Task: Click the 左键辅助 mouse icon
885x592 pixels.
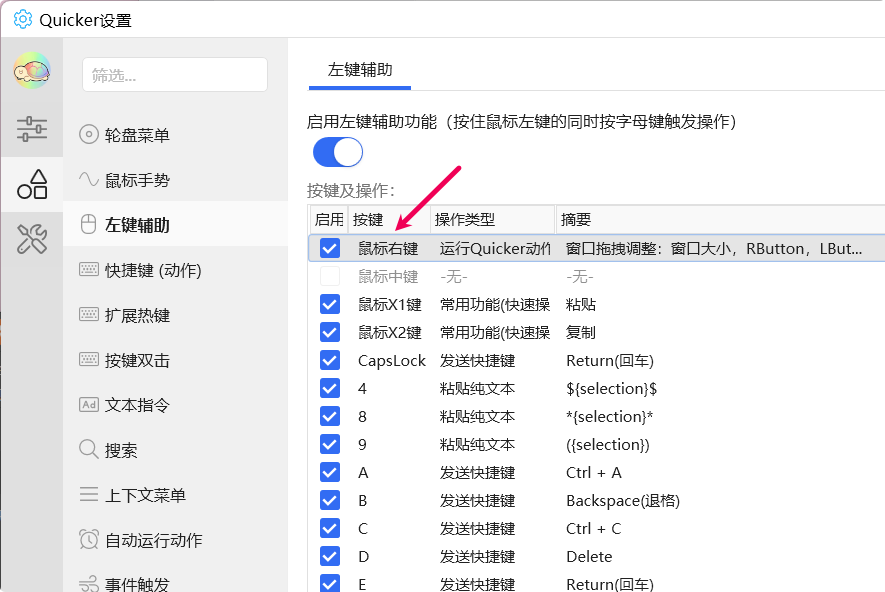Action: (89, 225)
